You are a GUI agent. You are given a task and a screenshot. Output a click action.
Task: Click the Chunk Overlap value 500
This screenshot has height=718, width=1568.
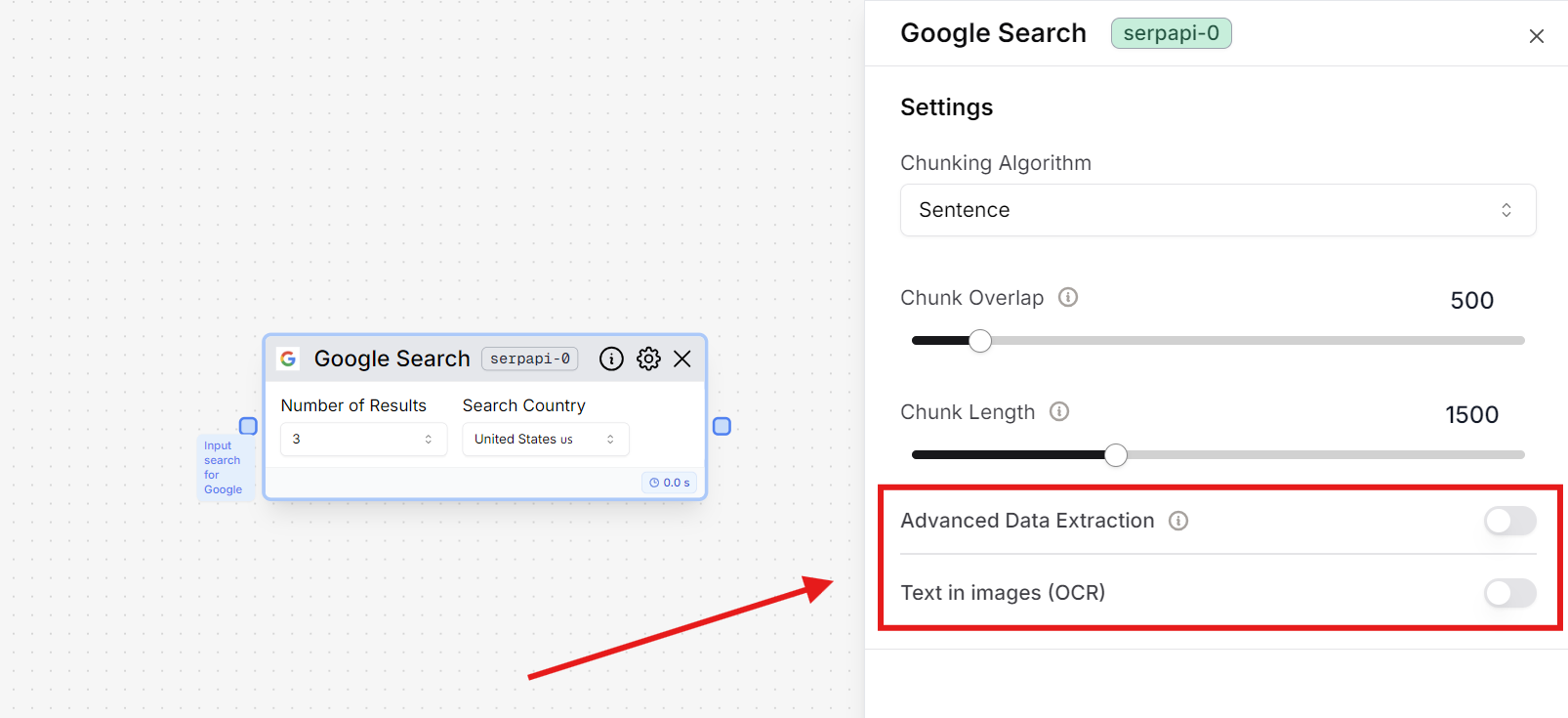1471,301
